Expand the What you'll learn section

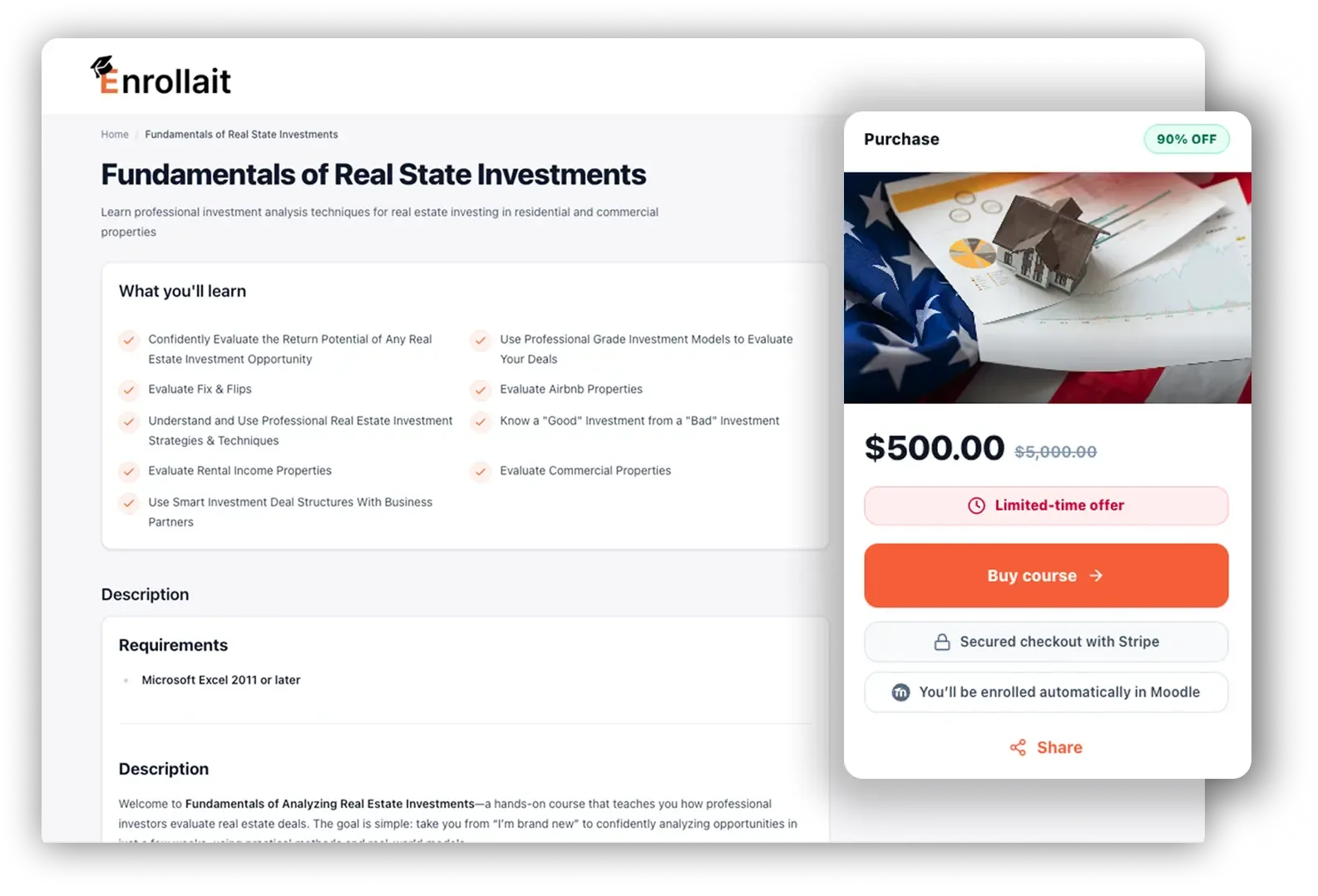coord(182,291)
